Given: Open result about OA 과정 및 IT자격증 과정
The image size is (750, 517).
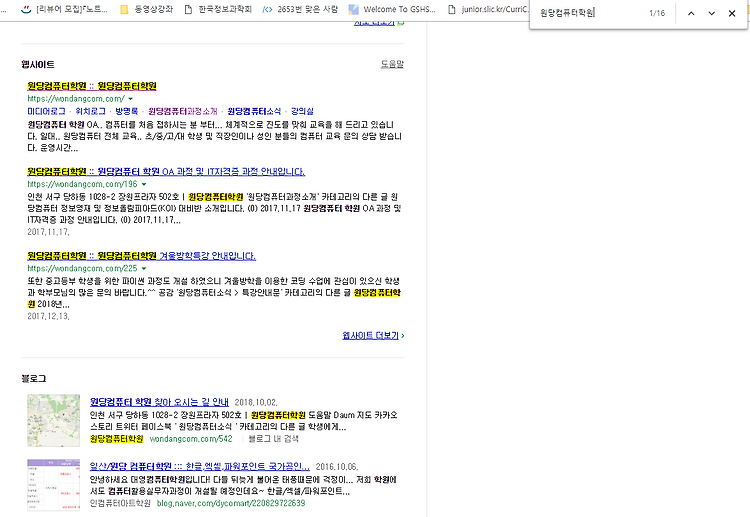Looking at the screenshot, I should click(x=166, y=172).
